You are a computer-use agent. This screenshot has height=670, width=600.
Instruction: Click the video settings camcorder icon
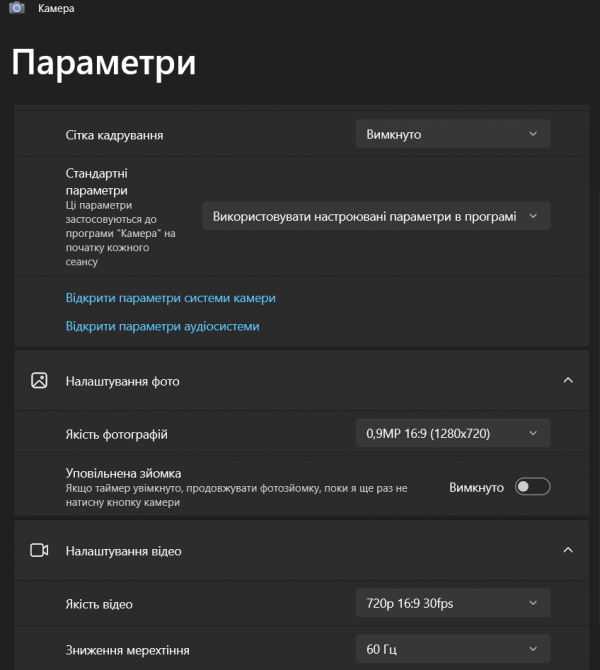pyautogui.click(x=39, y=550)
